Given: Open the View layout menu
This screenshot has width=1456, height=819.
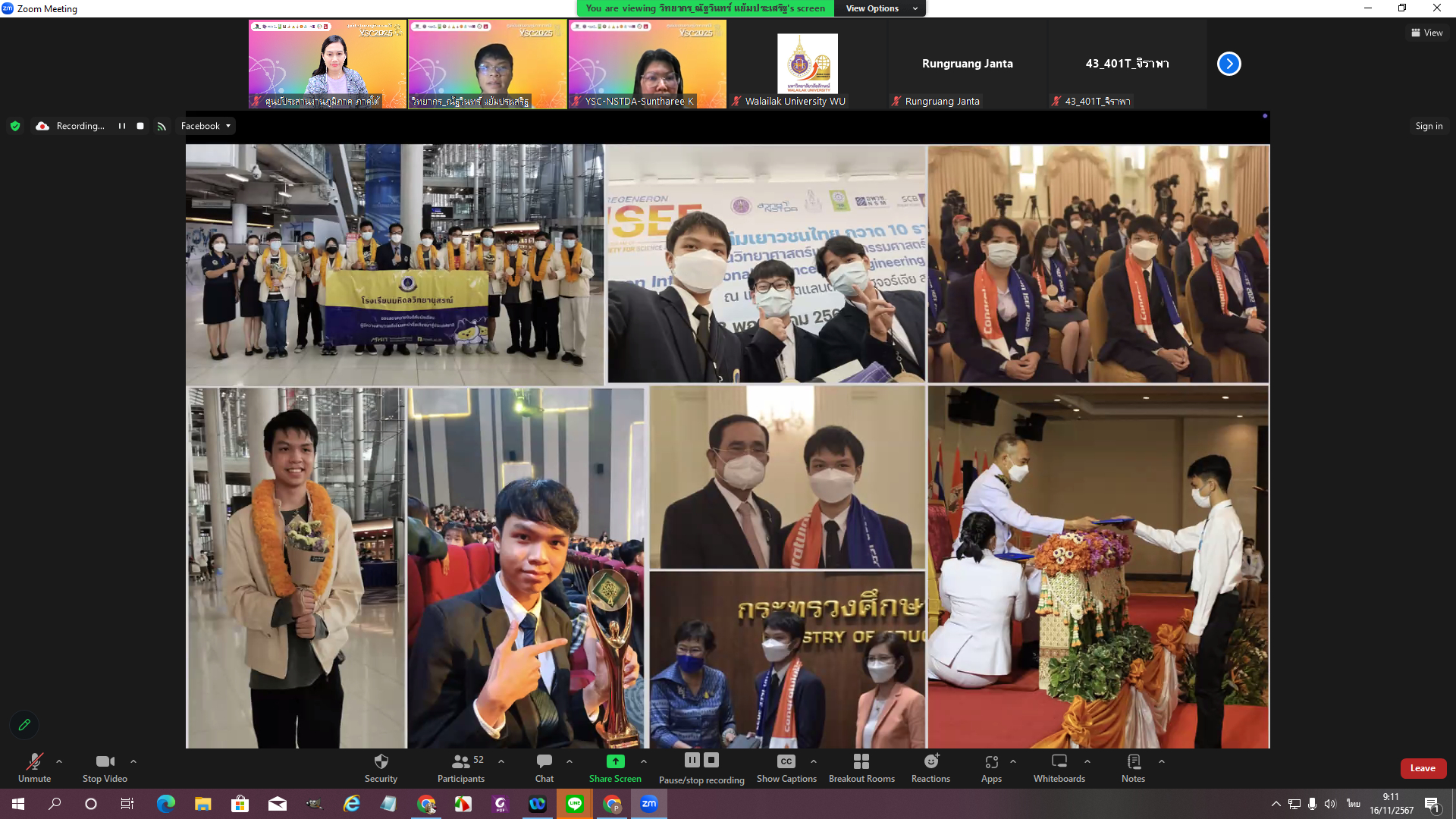Looking at the screenshot, I should click(1427, 33).
